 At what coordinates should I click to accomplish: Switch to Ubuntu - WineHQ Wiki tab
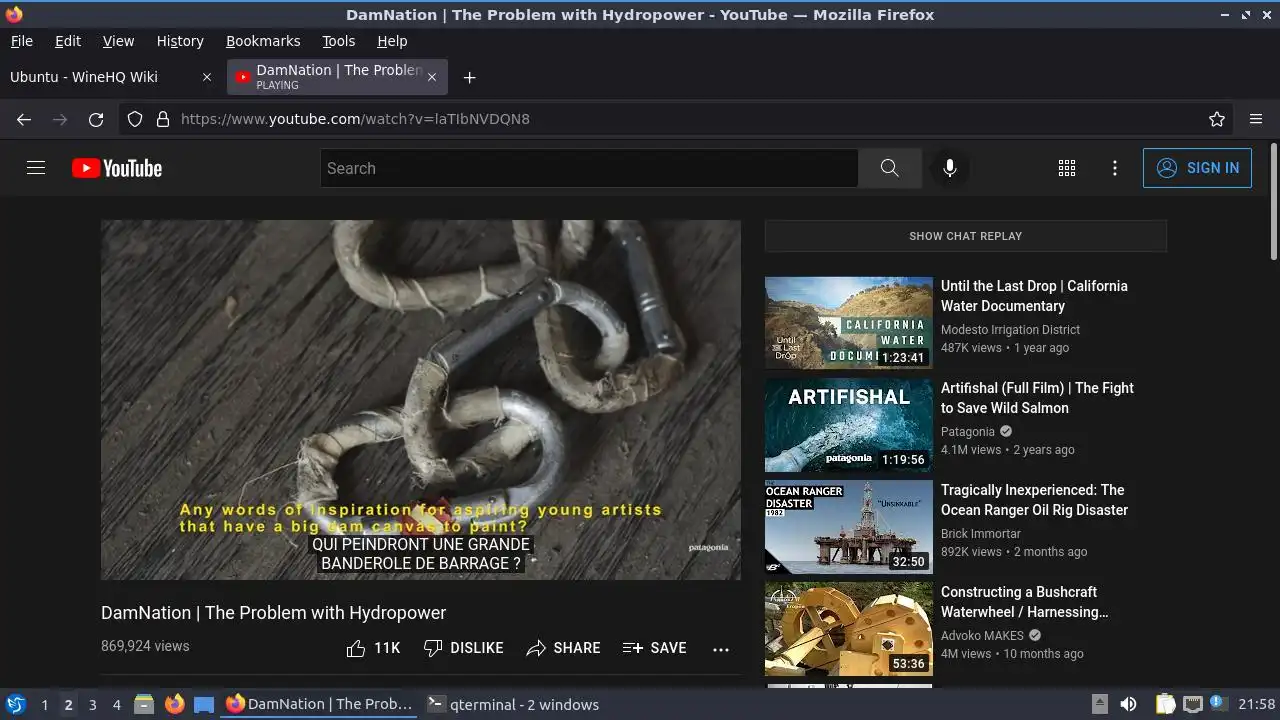tap(100, 77)
